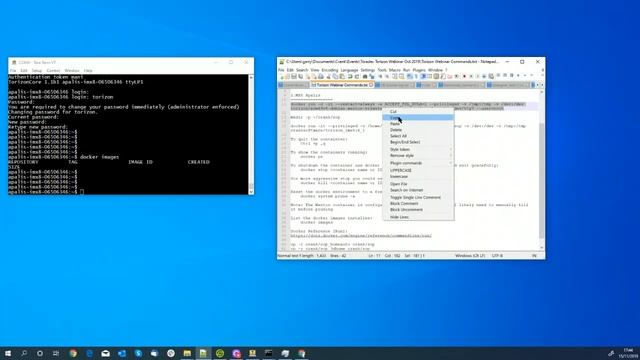Choose Toggle Single Line Comment
The width and height of the screenshot is (640, 360).
418,198
